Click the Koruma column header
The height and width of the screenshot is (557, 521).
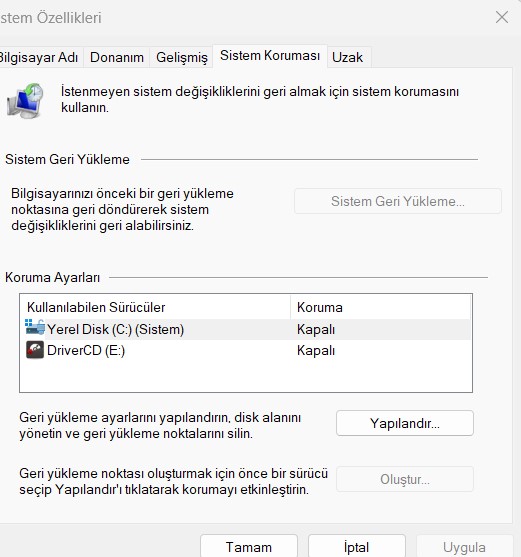tap(381, 307)
